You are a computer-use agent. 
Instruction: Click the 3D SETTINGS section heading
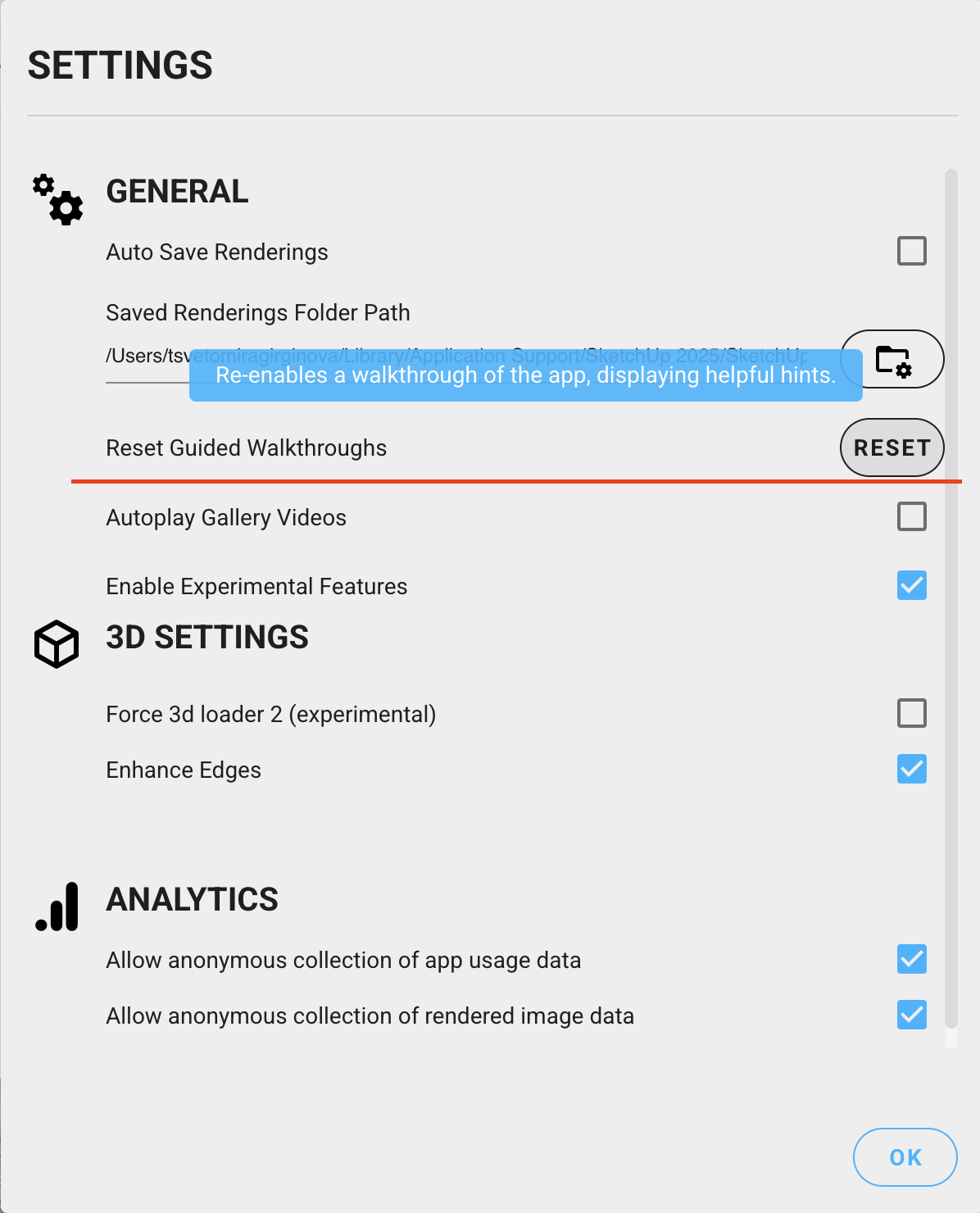(x=207, y=638)
